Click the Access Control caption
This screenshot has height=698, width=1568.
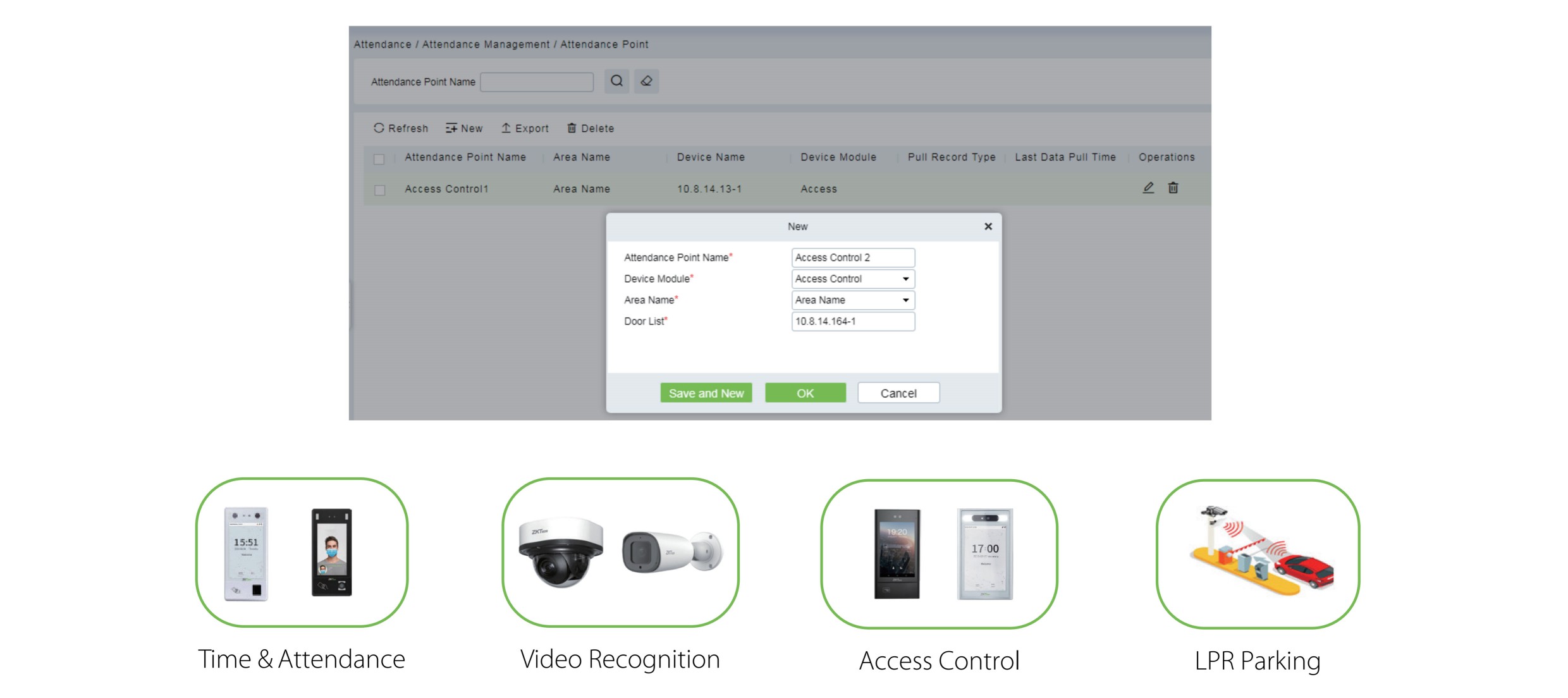(x=939, y=661)
